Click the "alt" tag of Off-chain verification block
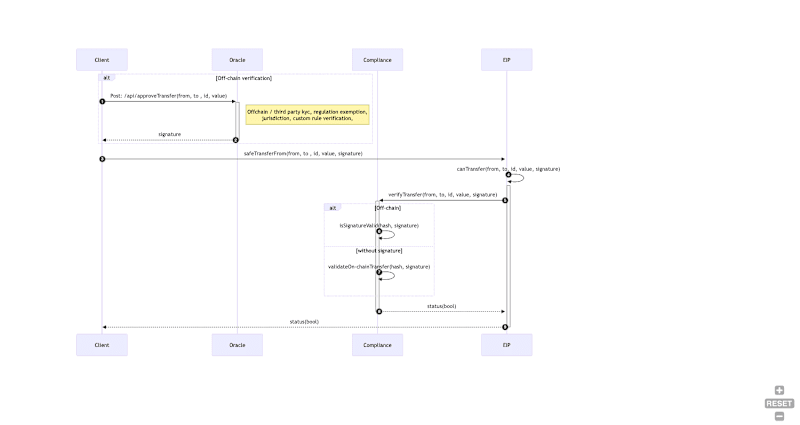This screenshot has height=425, width=800. pyautogui.click(x=107, y=78)
